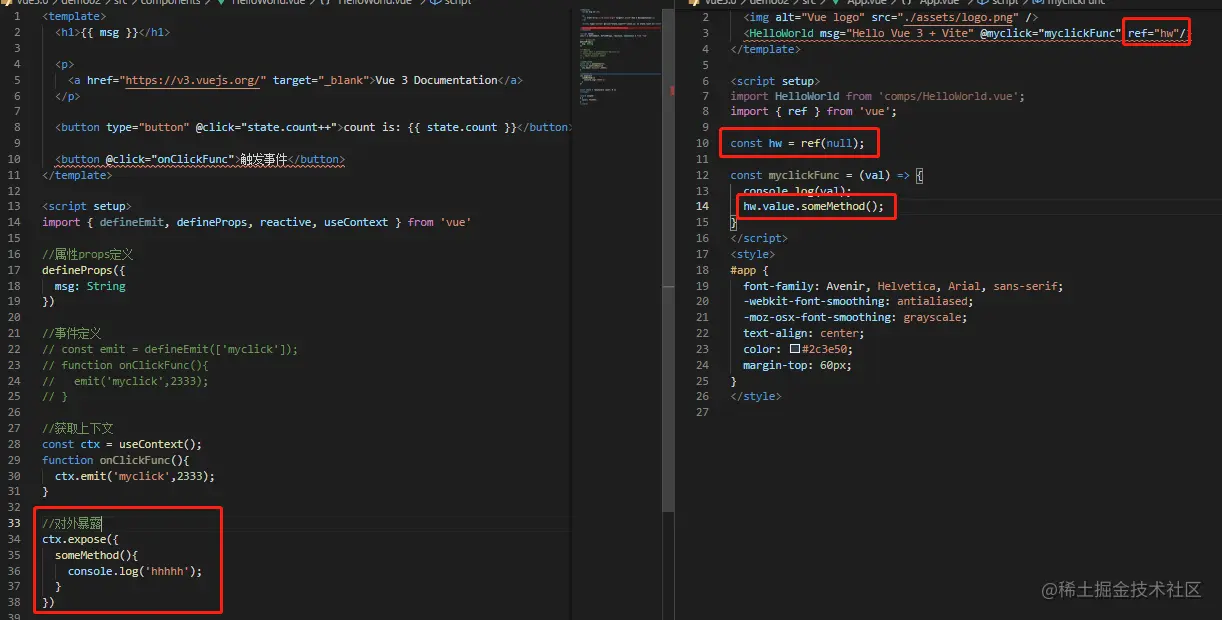Click '-moz-osx-font-smoothing: grayscale;' line
This screenshot has width=1222, height=620.
(855, 318)
